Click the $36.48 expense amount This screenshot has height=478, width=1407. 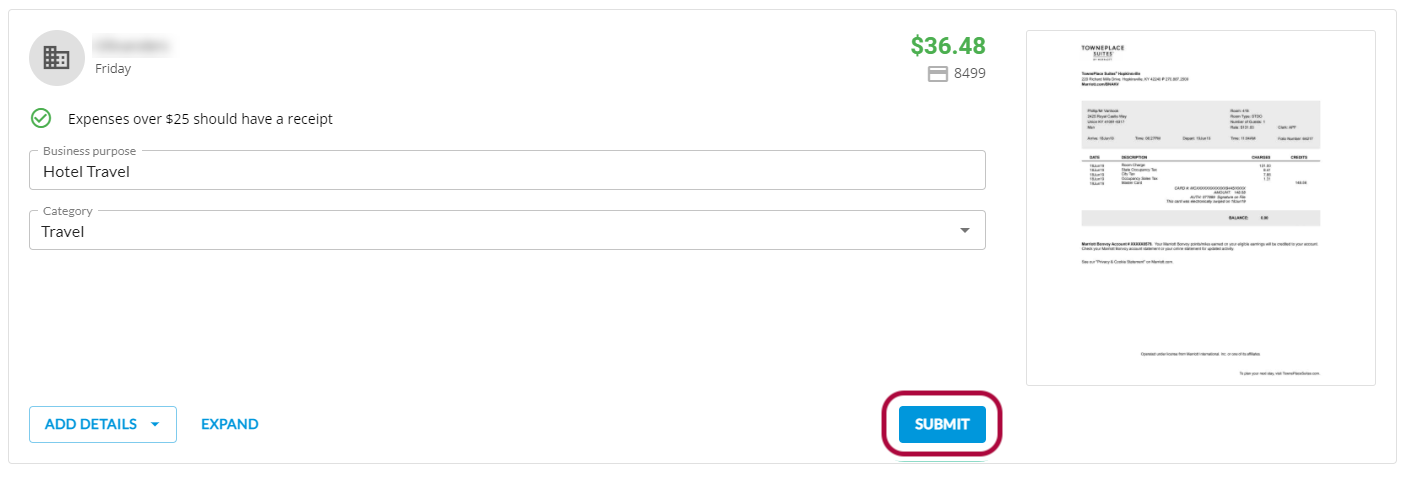pyautogui.click(x=947, y=46)
